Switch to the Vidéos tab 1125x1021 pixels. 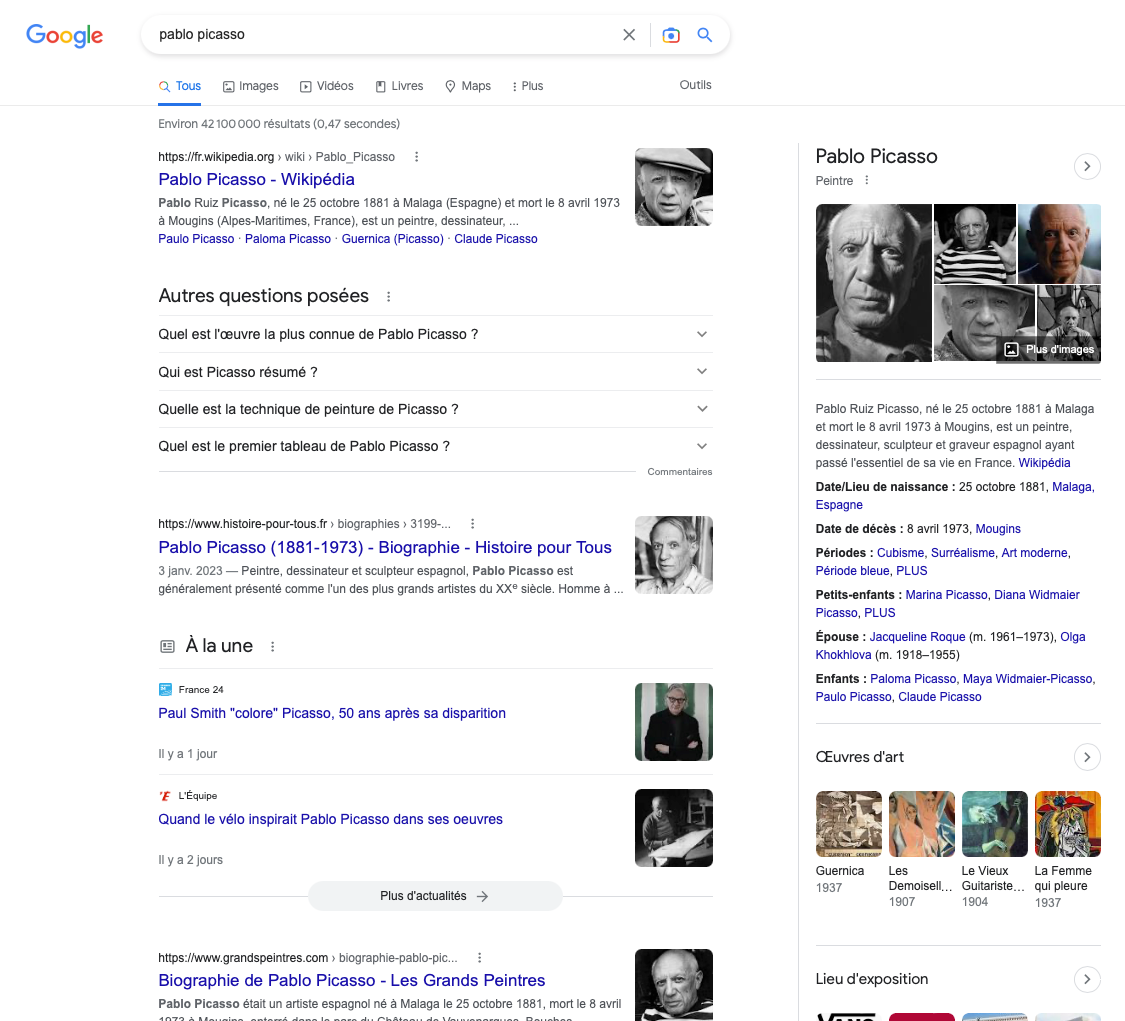[x=326, y=86]
